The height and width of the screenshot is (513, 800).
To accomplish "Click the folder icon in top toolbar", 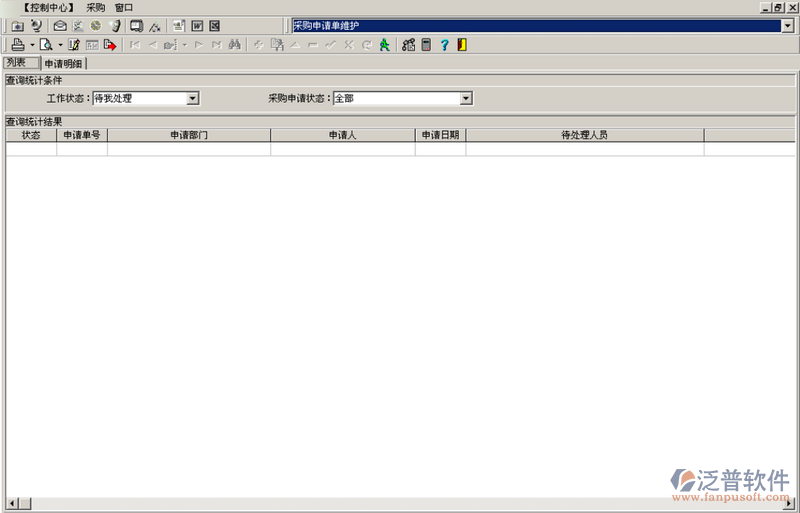I will coord(18,26).
